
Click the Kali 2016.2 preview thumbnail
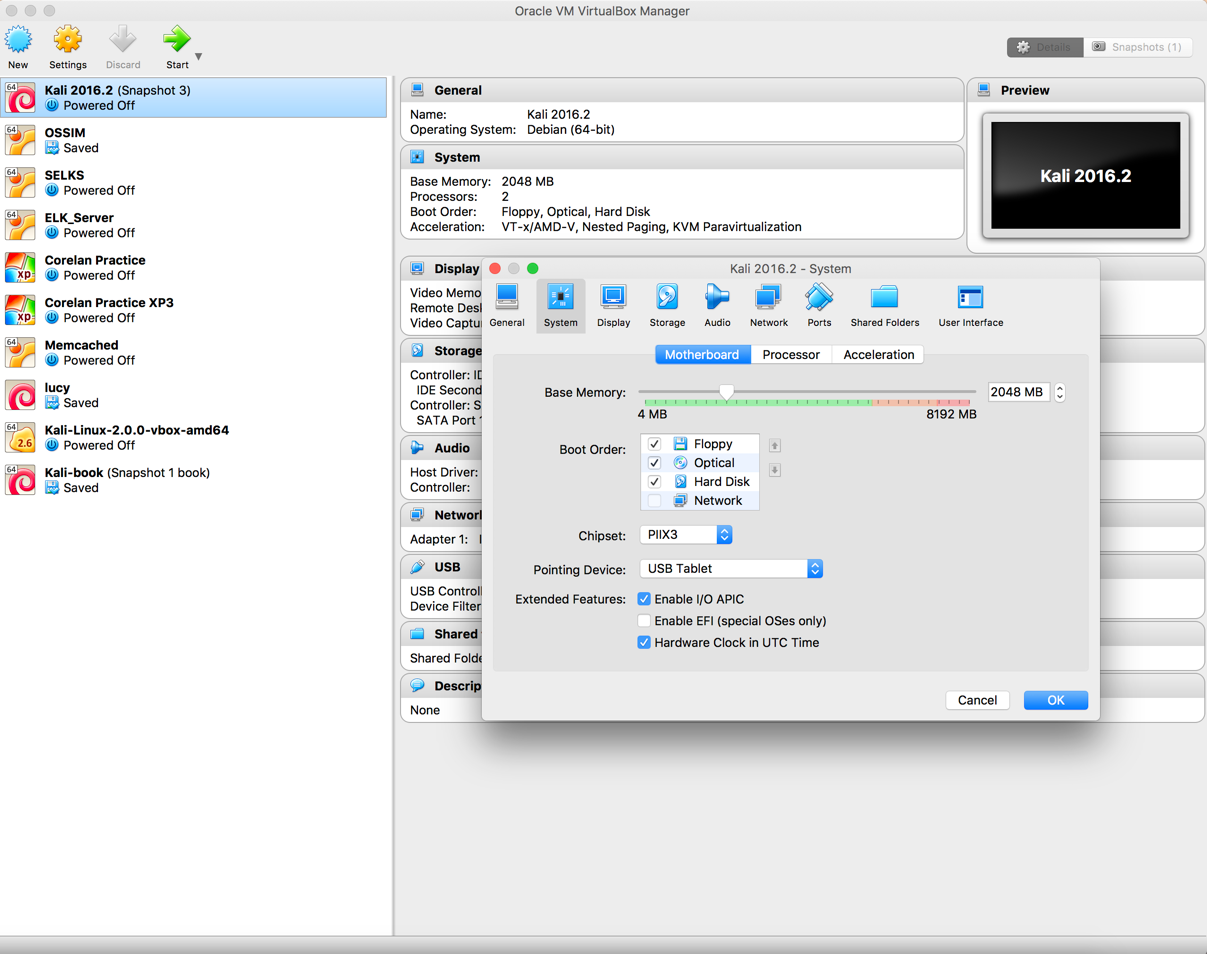1085,176
